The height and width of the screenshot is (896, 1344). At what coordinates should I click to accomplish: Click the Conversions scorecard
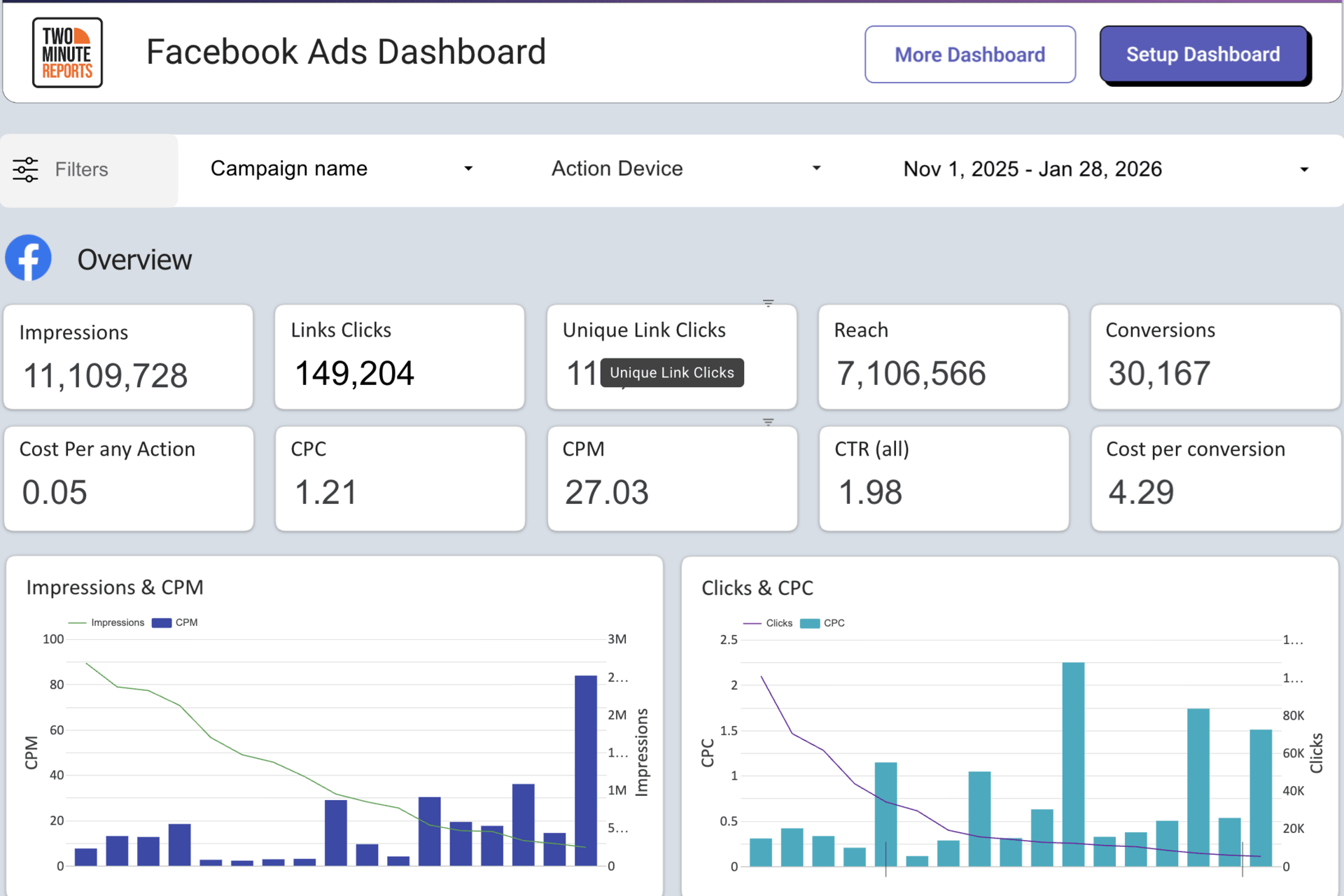(1215, 357)
